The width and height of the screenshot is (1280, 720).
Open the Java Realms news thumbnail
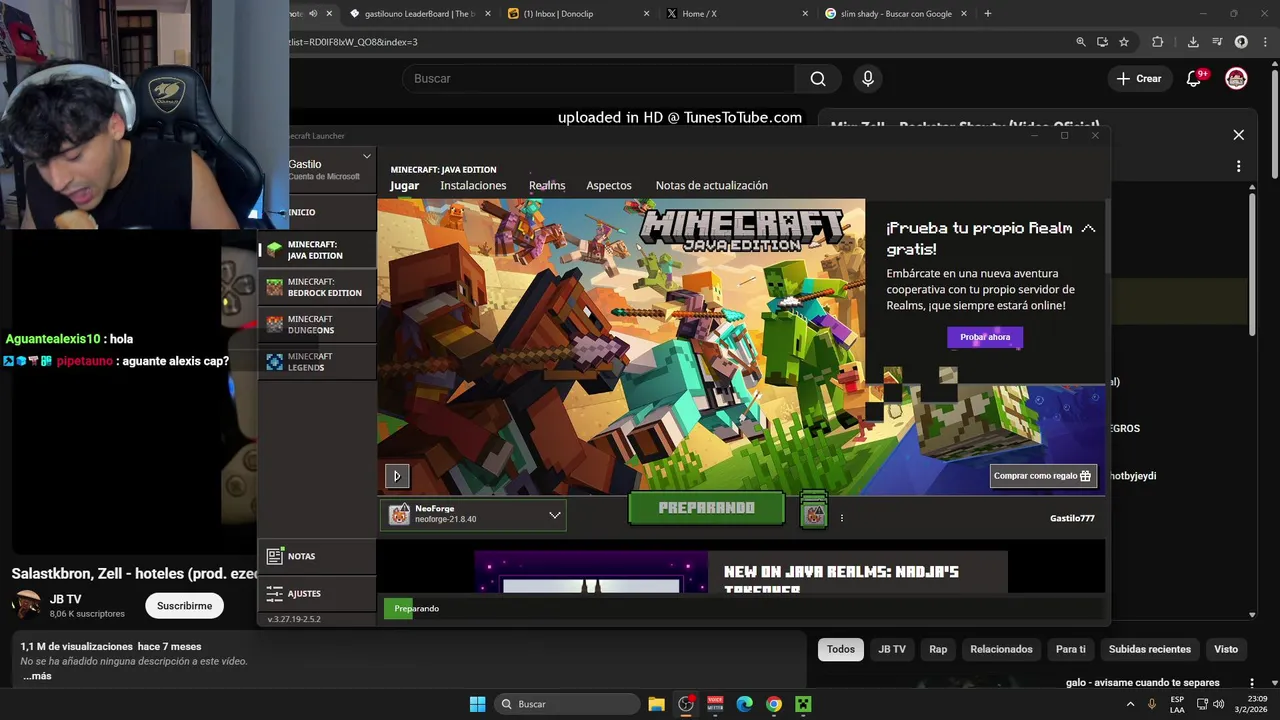click(591, 572)
